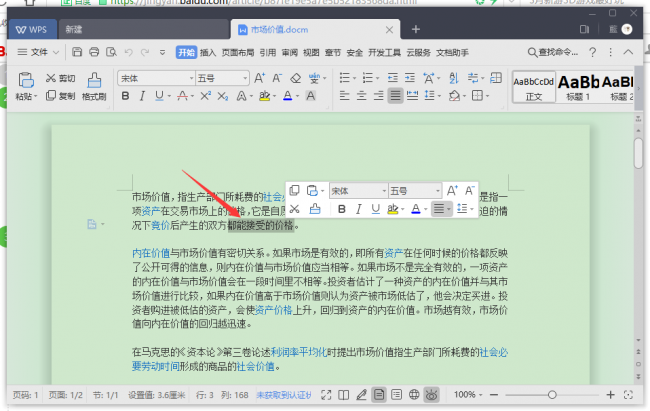Screen dimensions: 650x411
Task: Select the 标题 1 style
Action: point(578,88)
